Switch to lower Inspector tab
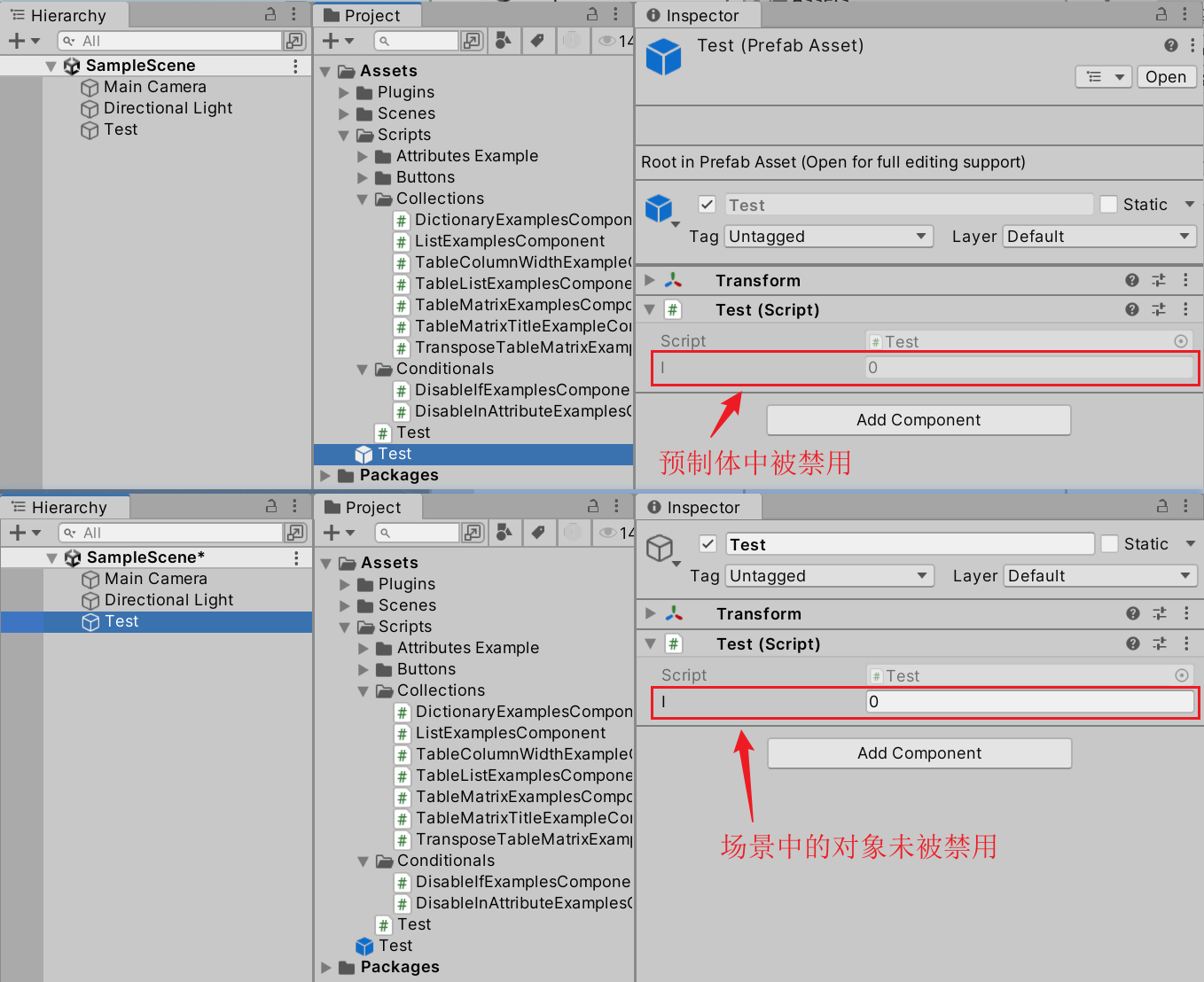This screenshot has width=1204, height=982. [x=700, y=507]
